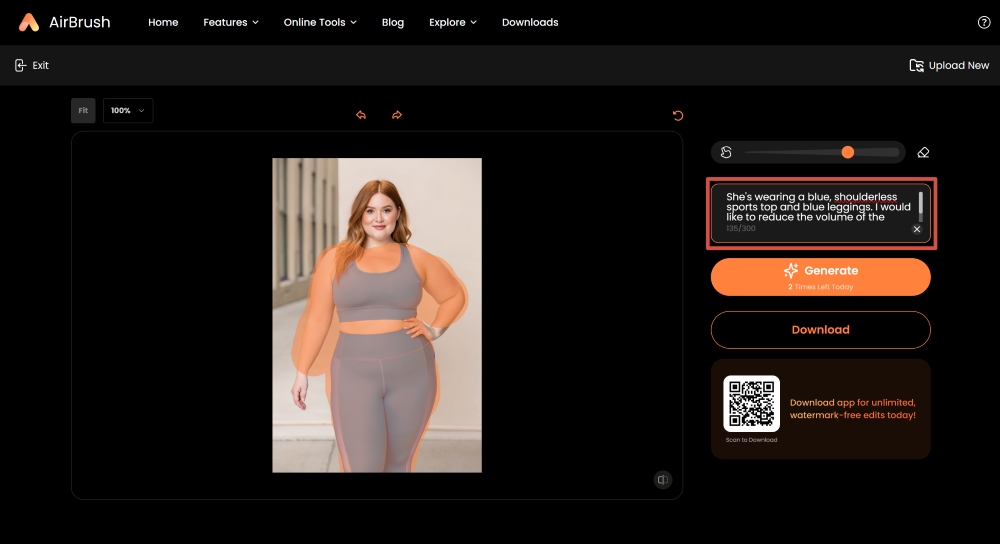1000x544 pixels.
Task: Click the Upload New folder icon
Action: click(916, 65)
